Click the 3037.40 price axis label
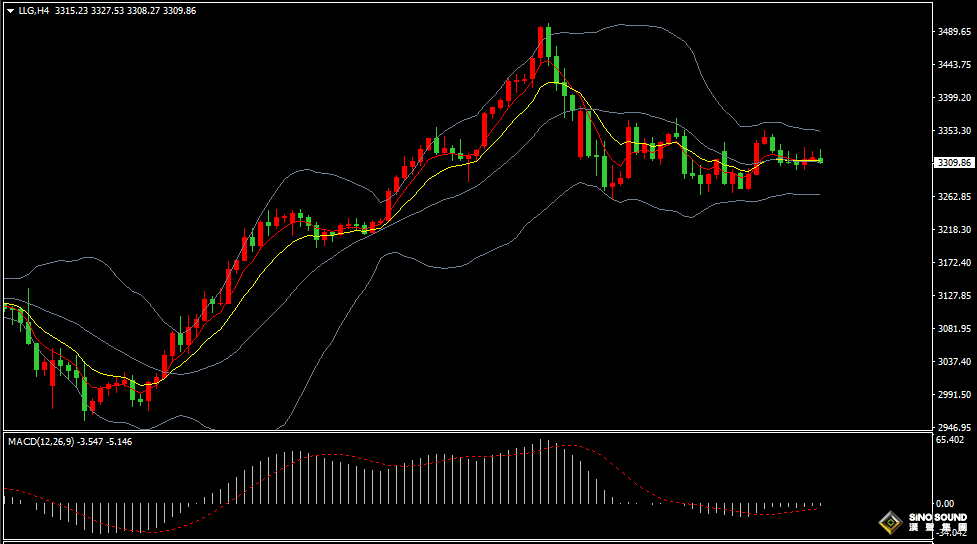977x544 pixels. (x=954, y=362)
